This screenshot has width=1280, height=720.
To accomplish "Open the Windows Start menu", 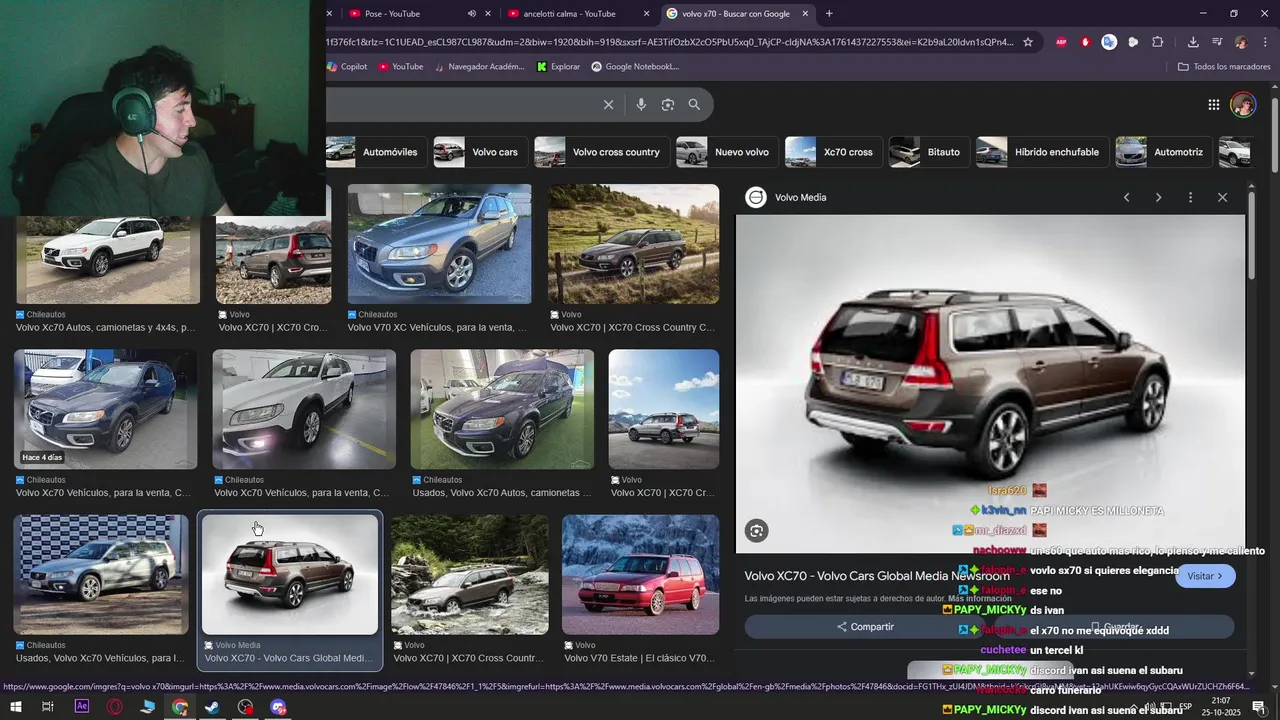I will click(16, 707).
